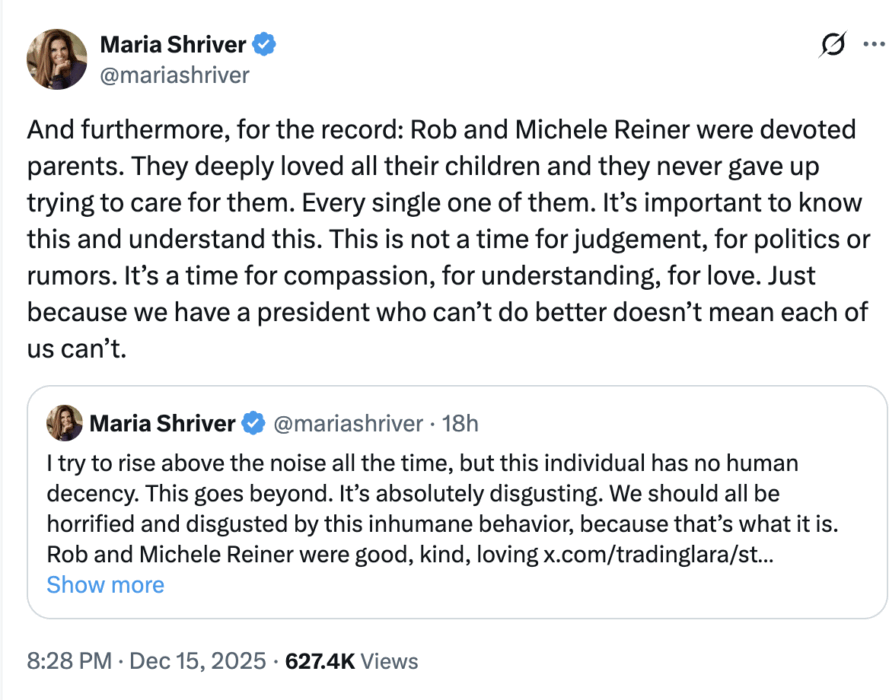Click the verified badge in the quoted post

pyautogui.click(x=254, y=424)
